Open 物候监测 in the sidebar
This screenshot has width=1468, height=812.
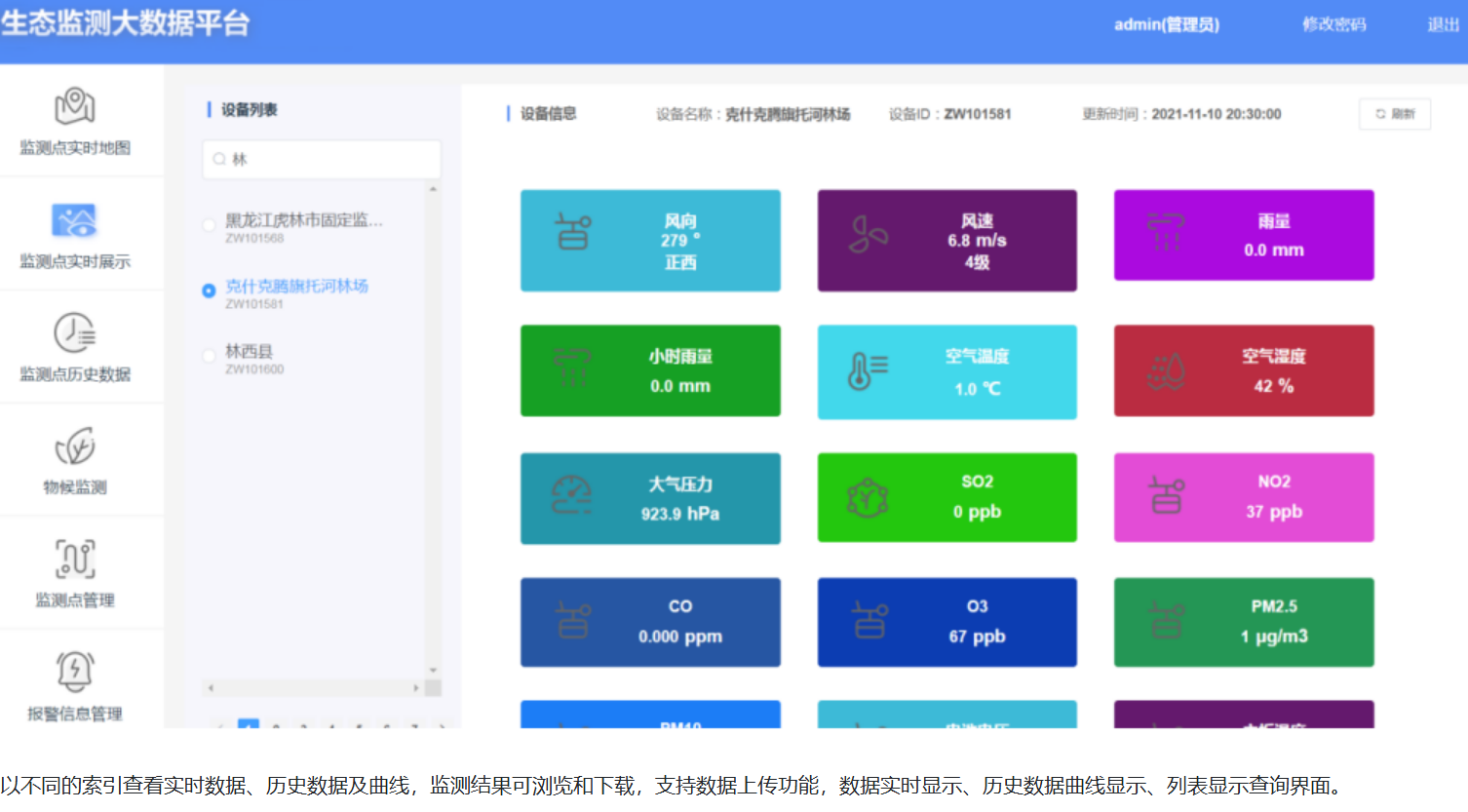(75, 460)
